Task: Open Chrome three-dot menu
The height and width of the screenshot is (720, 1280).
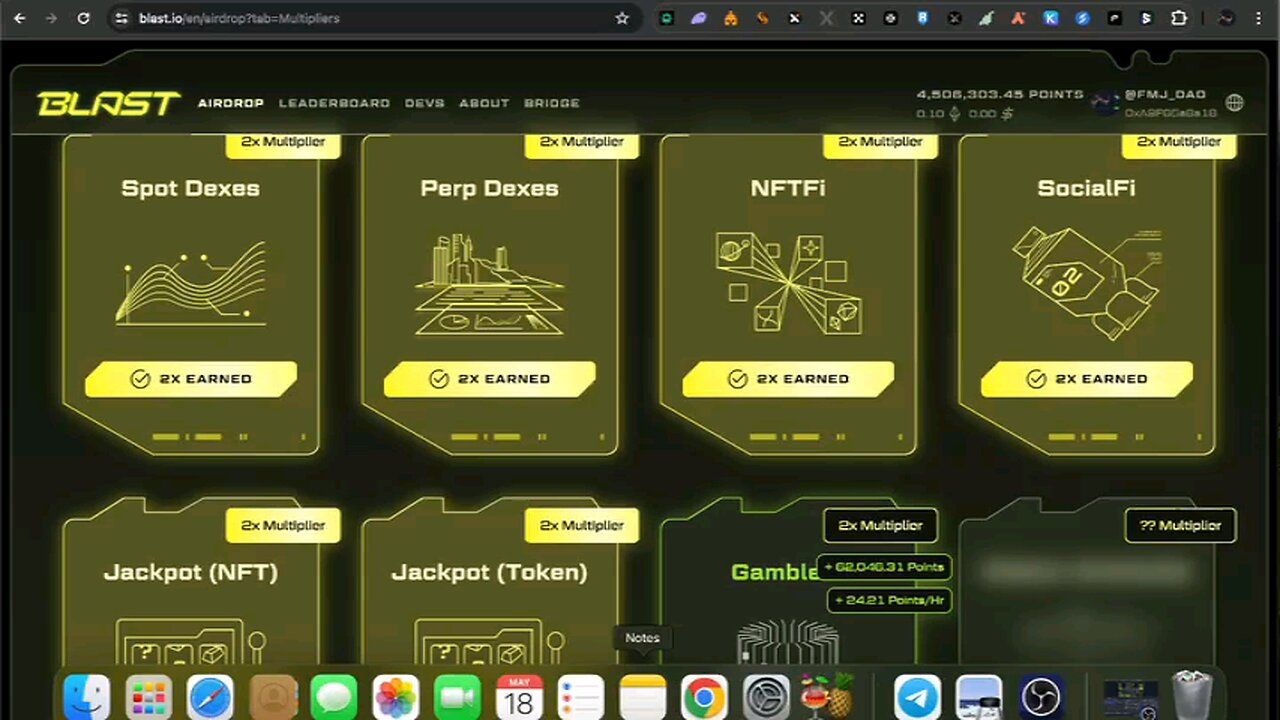Action: click(1259, 18)
